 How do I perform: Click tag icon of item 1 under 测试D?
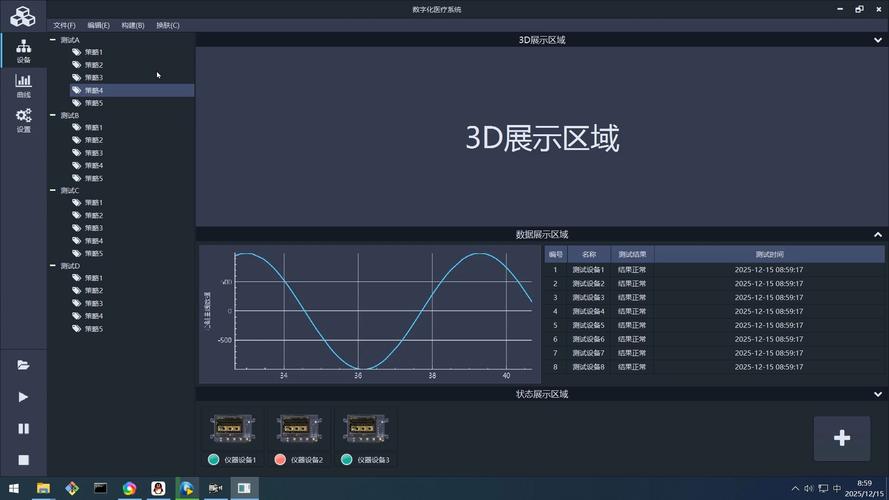(77, 278)
